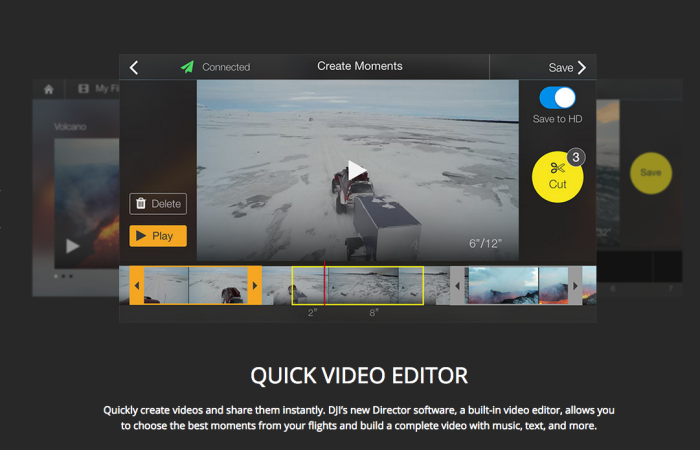The height and width of the screenshot is (450, 700).
Task: Click the Volcano video thumbnail play icon
Action: pos(72,245)
